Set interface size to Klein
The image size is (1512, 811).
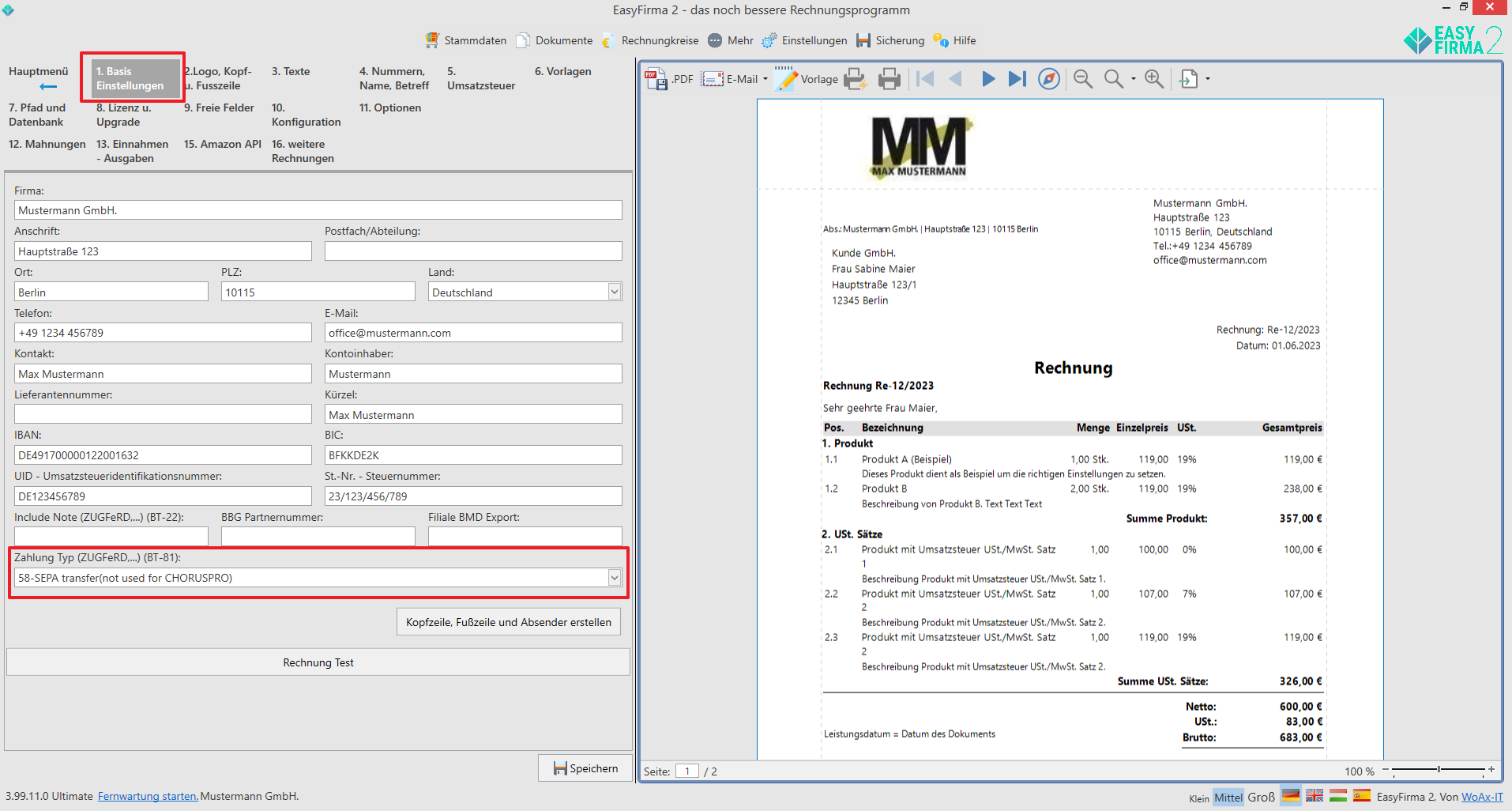point(1198,798)
